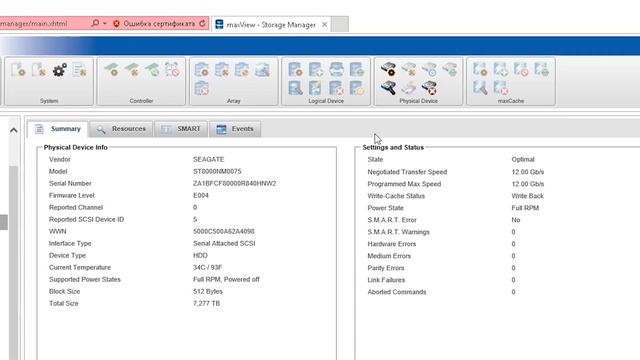Screen dimensions: 640x360
Task: Switch to the Summary tab
Action: click(58, 129)
